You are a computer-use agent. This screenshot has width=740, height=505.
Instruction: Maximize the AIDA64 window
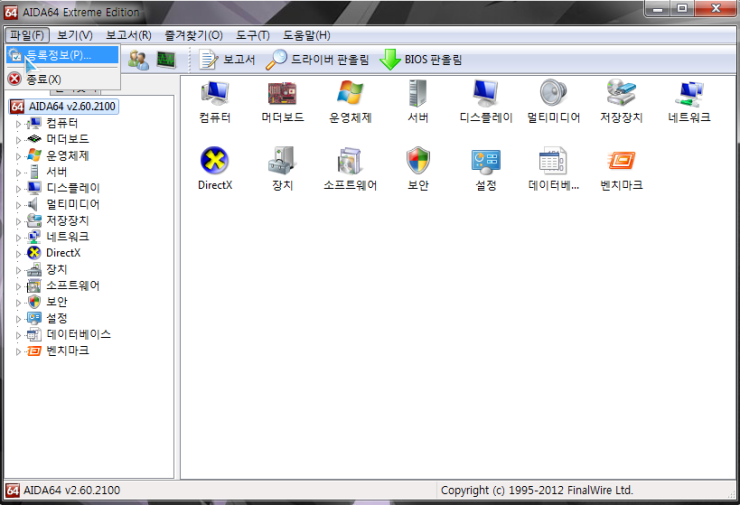point(682,8)
